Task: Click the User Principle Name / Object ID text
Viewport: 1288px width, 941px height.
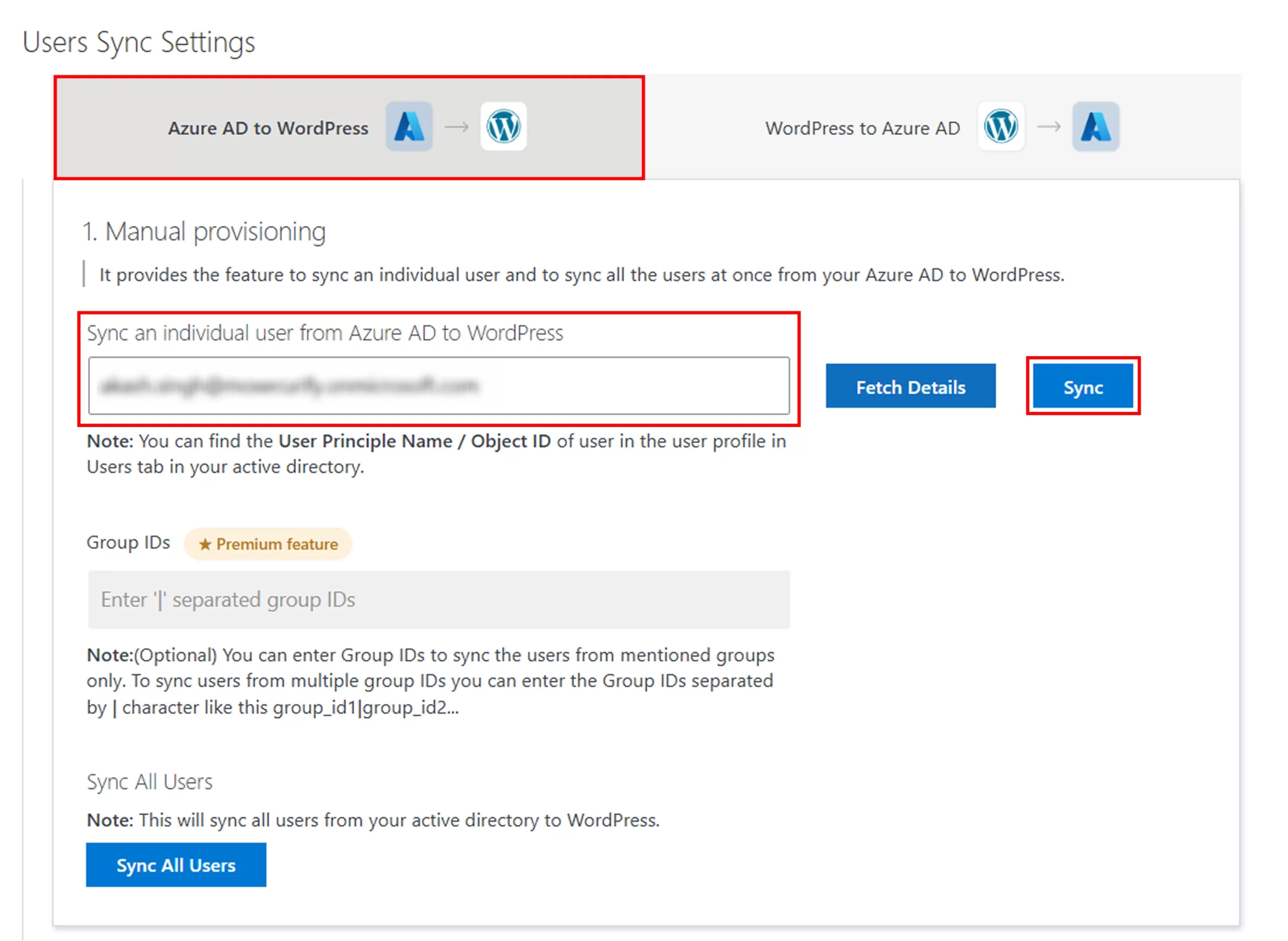Action: pos(415,442)
